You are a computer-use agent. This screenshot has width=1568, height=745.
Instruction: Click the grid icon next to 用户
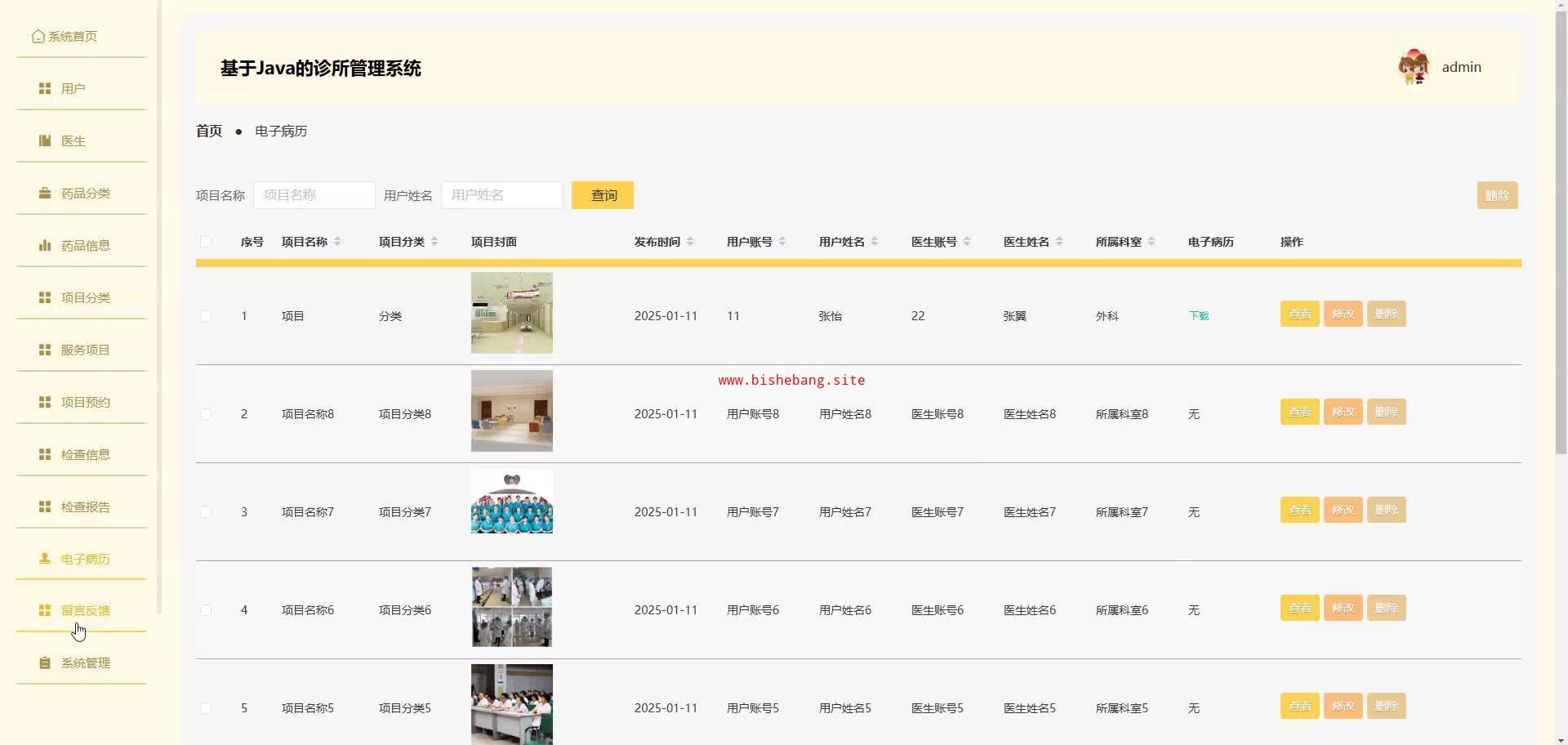[x=45, y=88]
